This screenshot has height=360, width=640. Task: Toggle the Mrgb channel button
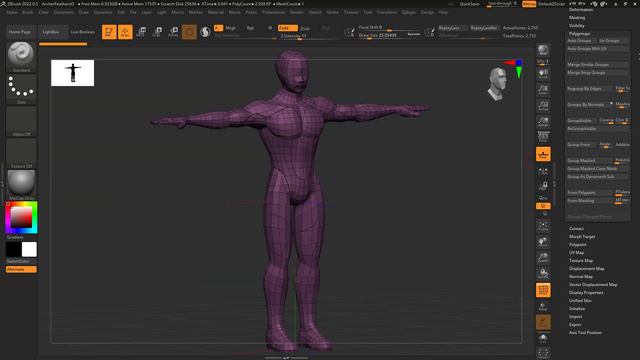[231, 28]
